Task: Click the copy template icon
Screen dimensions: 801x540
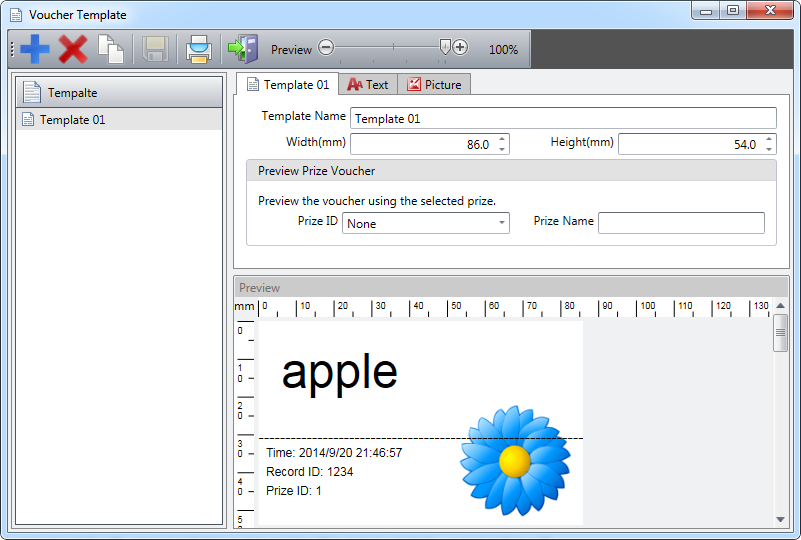Action: pyautogui.click(x=111, y=49)
